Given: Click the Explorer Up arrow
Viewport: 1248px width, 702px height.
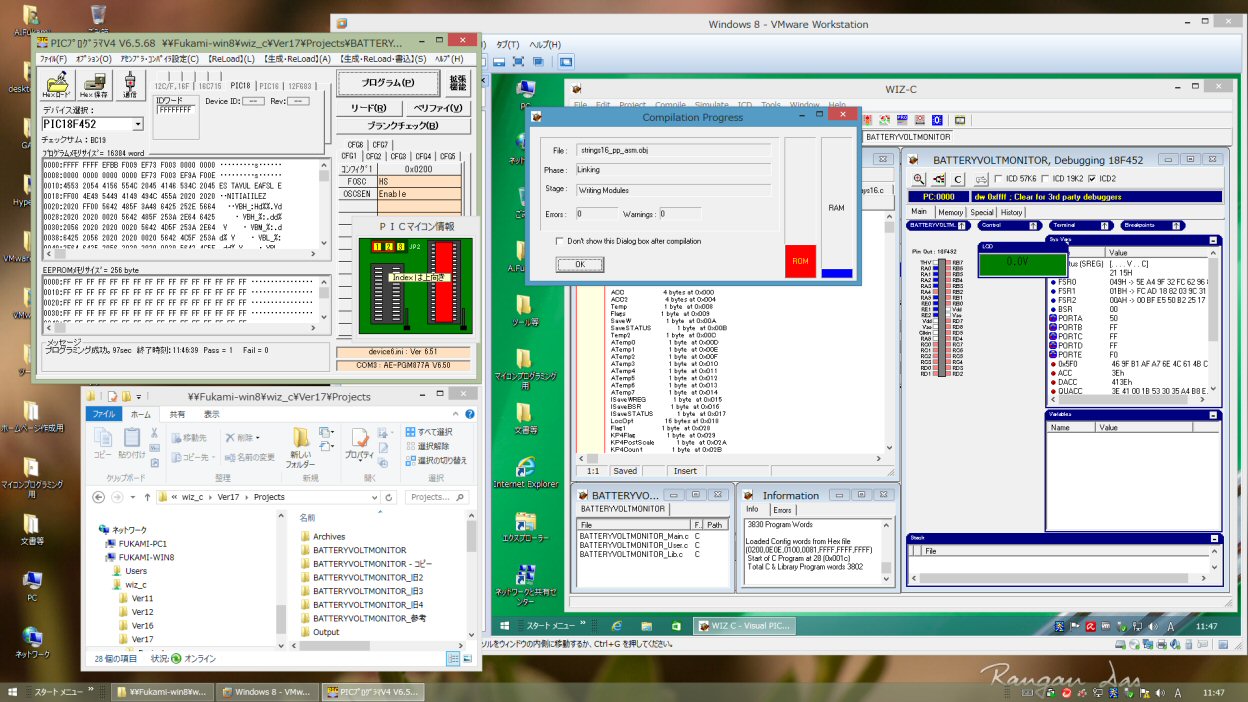Looking at the screenshot, I should [148, 497].
